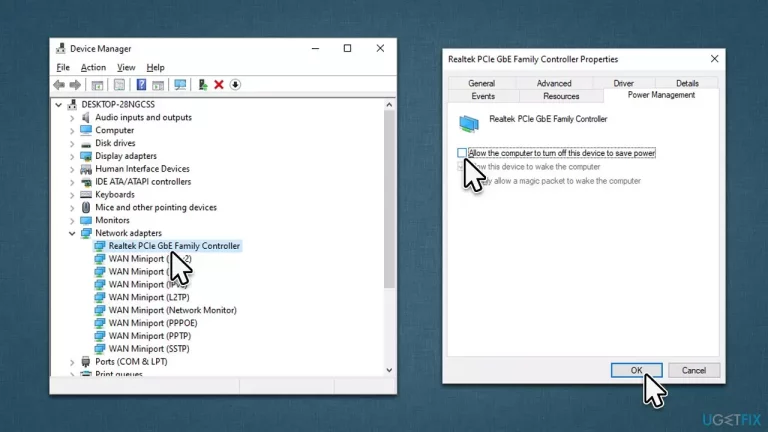Switch to the Resources tab in Properties
The height and width of the screenshot is (432, 768).
click(x=561, y=96)
